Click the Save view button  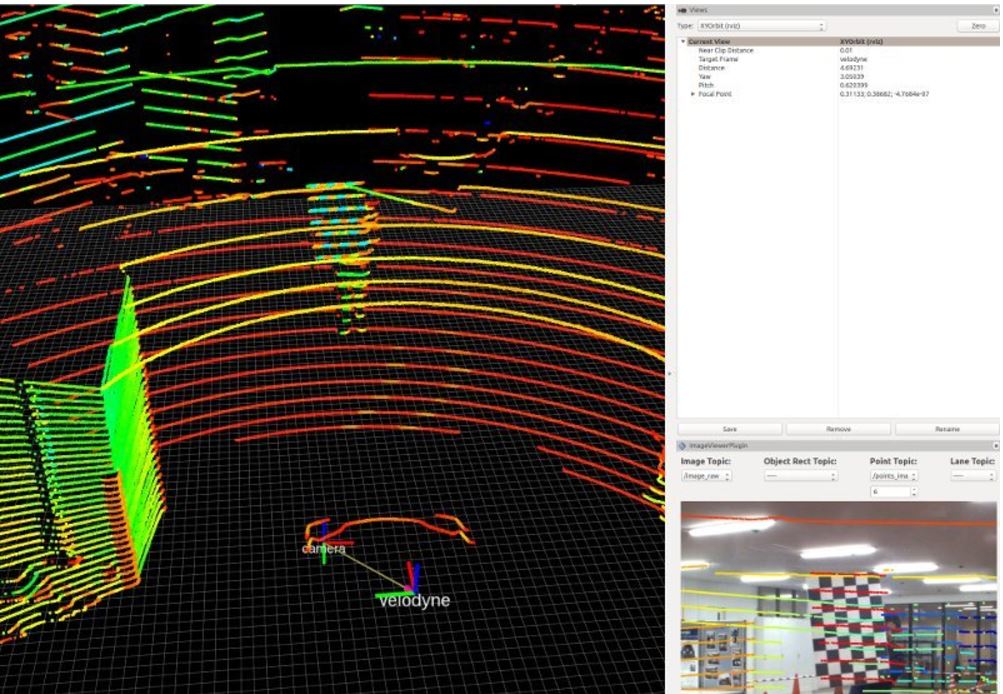tap(730, 429)
